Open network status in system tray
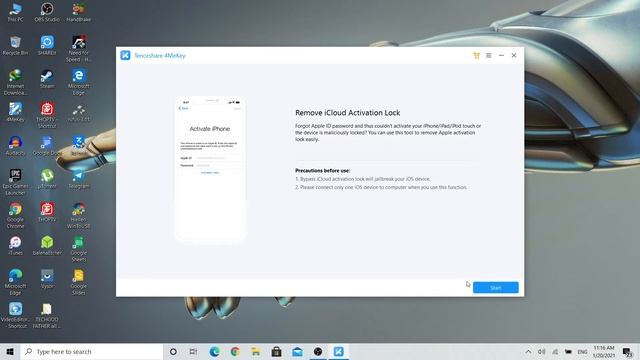Viewport: 640px width, 360px height. [x=555, y=351]
